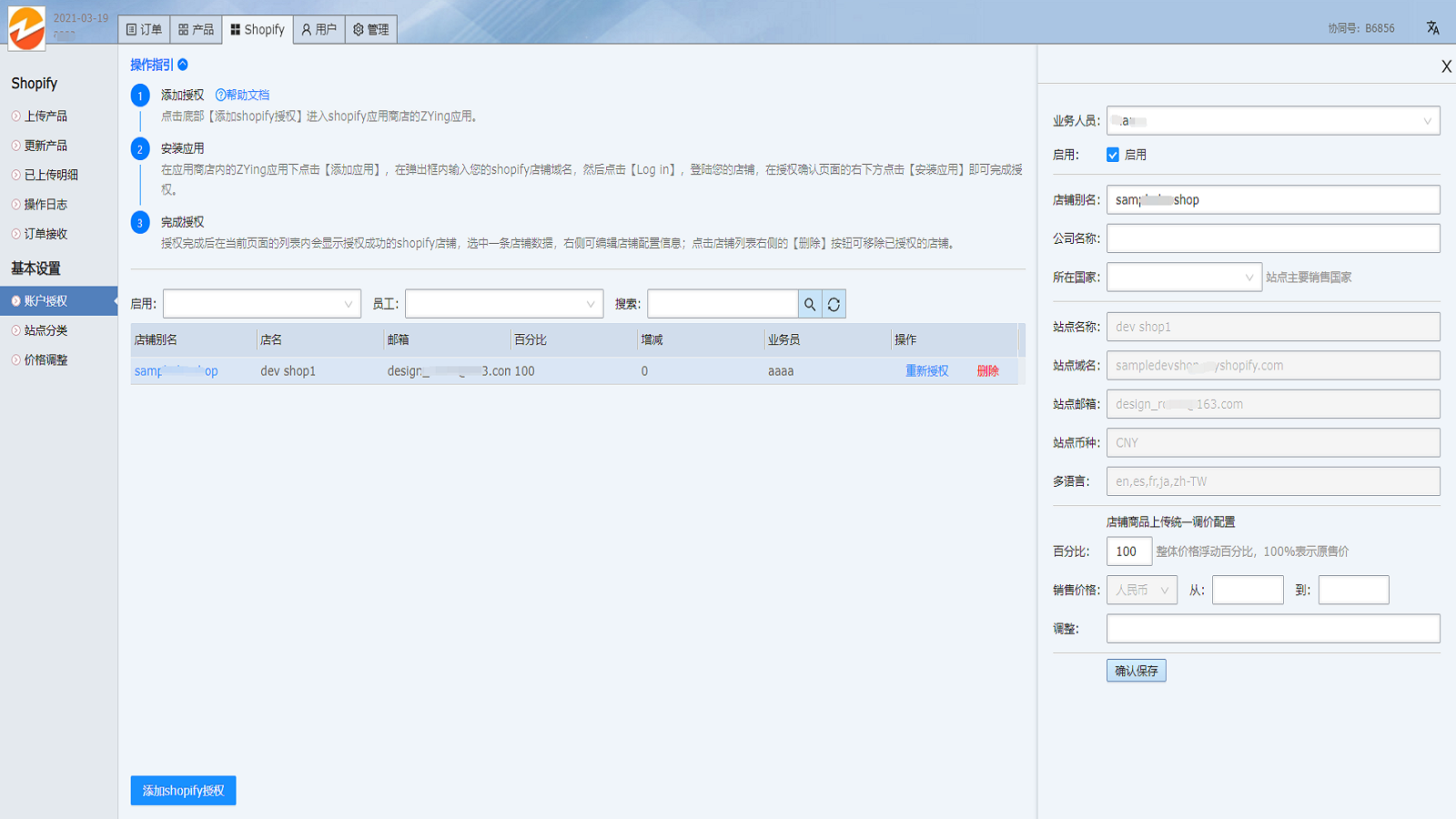Click the 搜索 search input field
1456x819 pixels.
[723, 304]
